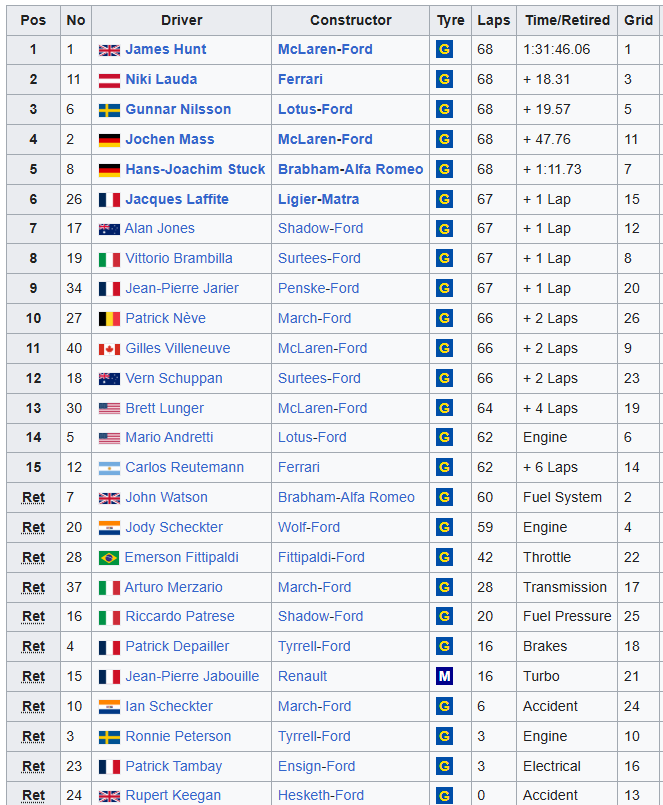Select the 'Fuel Pressure' retirement cell
Image resolution: width=663 pixels, height=805 pixels.
[567, 616]
